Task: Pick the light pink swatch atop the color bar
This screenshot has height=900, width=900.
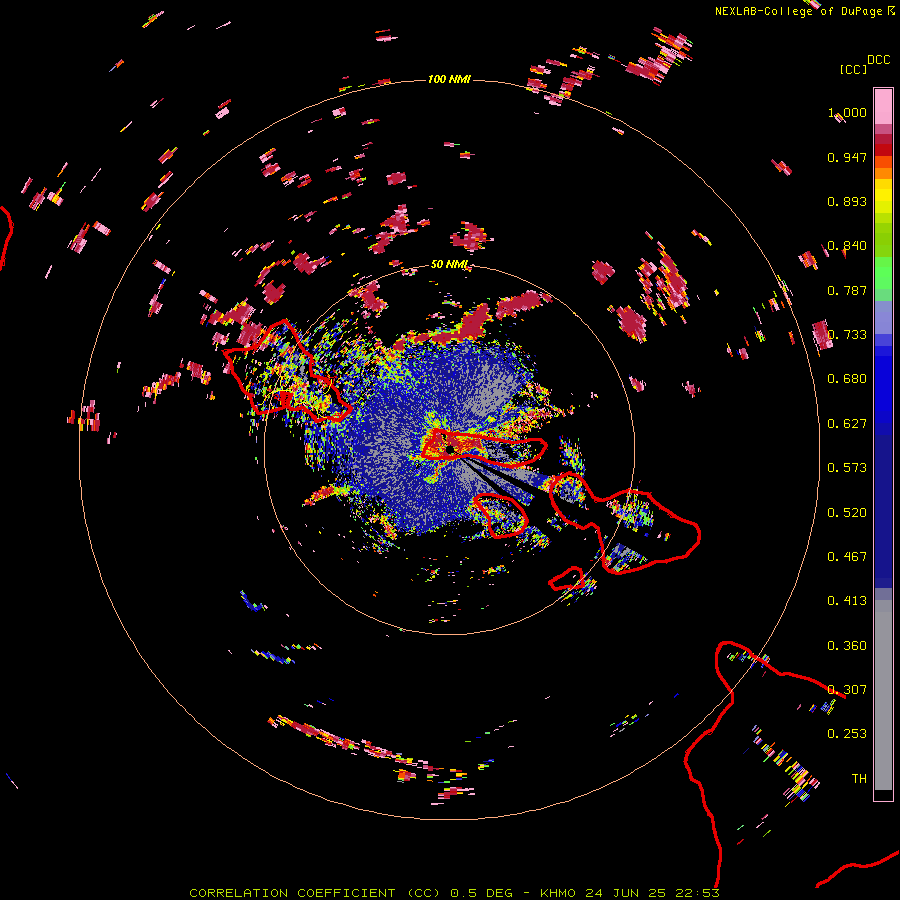Action: click(x=883, y=107)
